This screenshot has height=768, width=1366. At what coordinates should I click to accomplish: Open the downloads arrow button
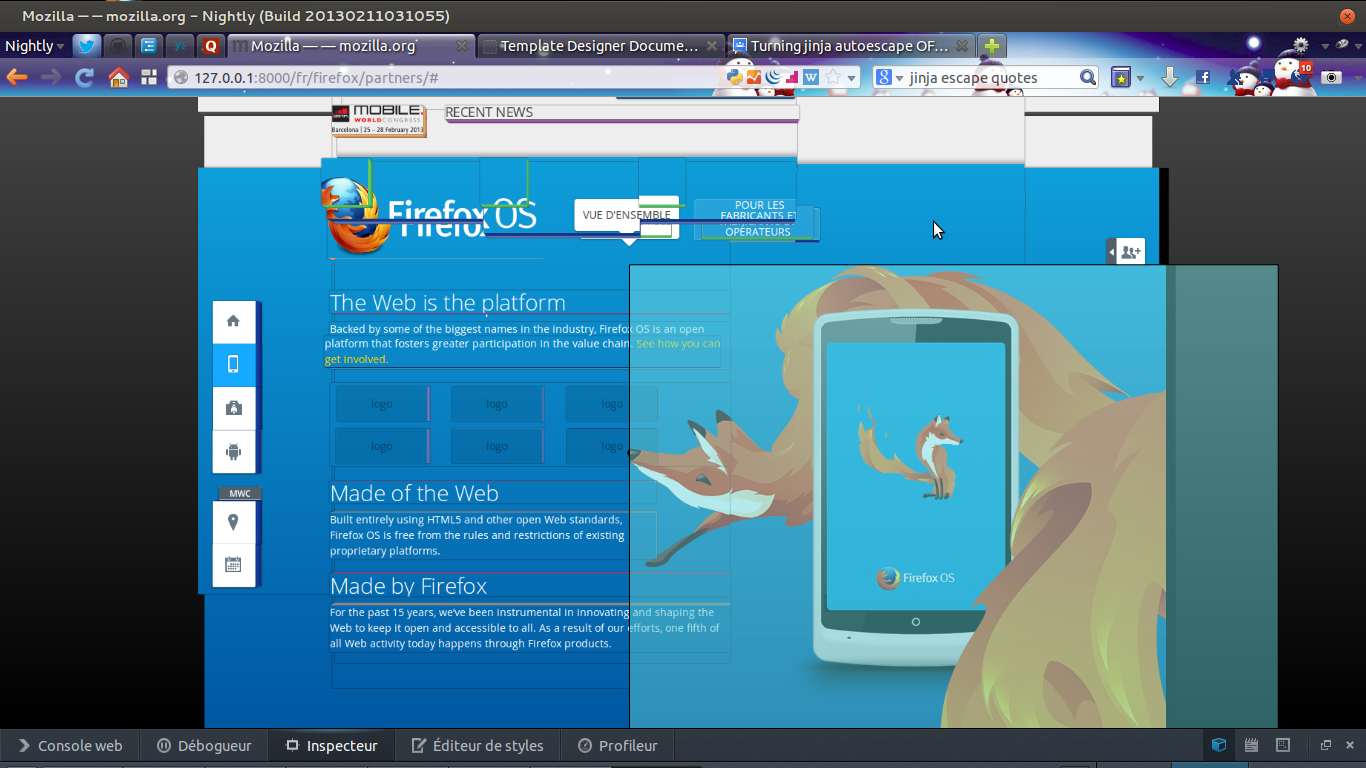tap(1169, 77)
